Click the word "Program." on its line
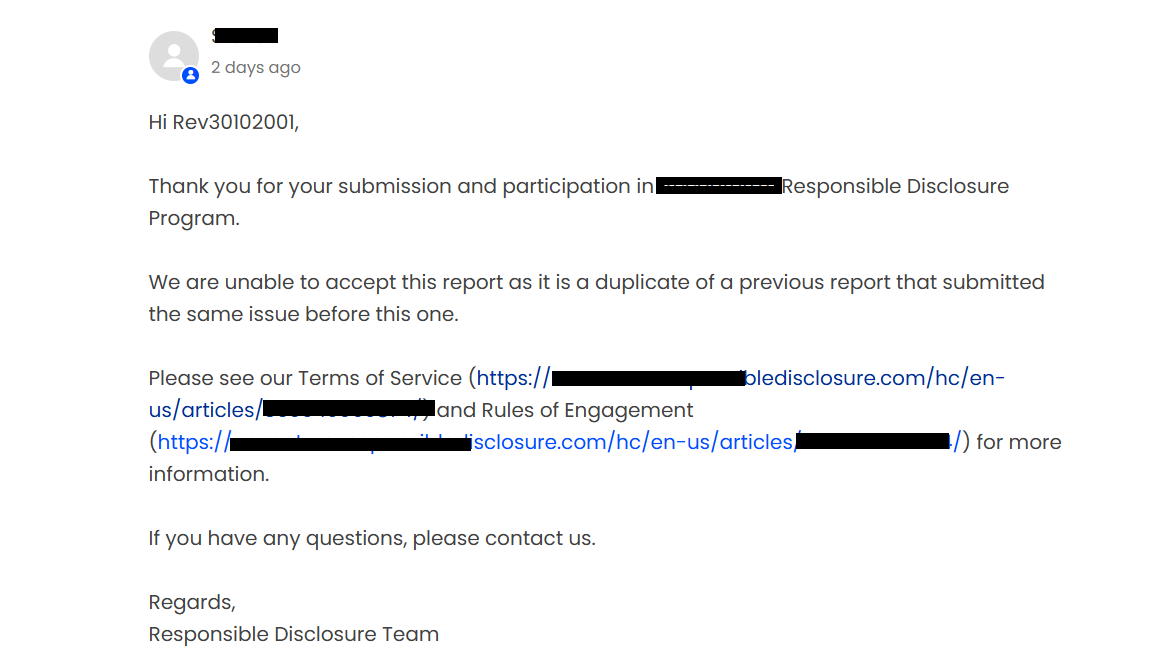1160x667 pixels. (194, 219)
